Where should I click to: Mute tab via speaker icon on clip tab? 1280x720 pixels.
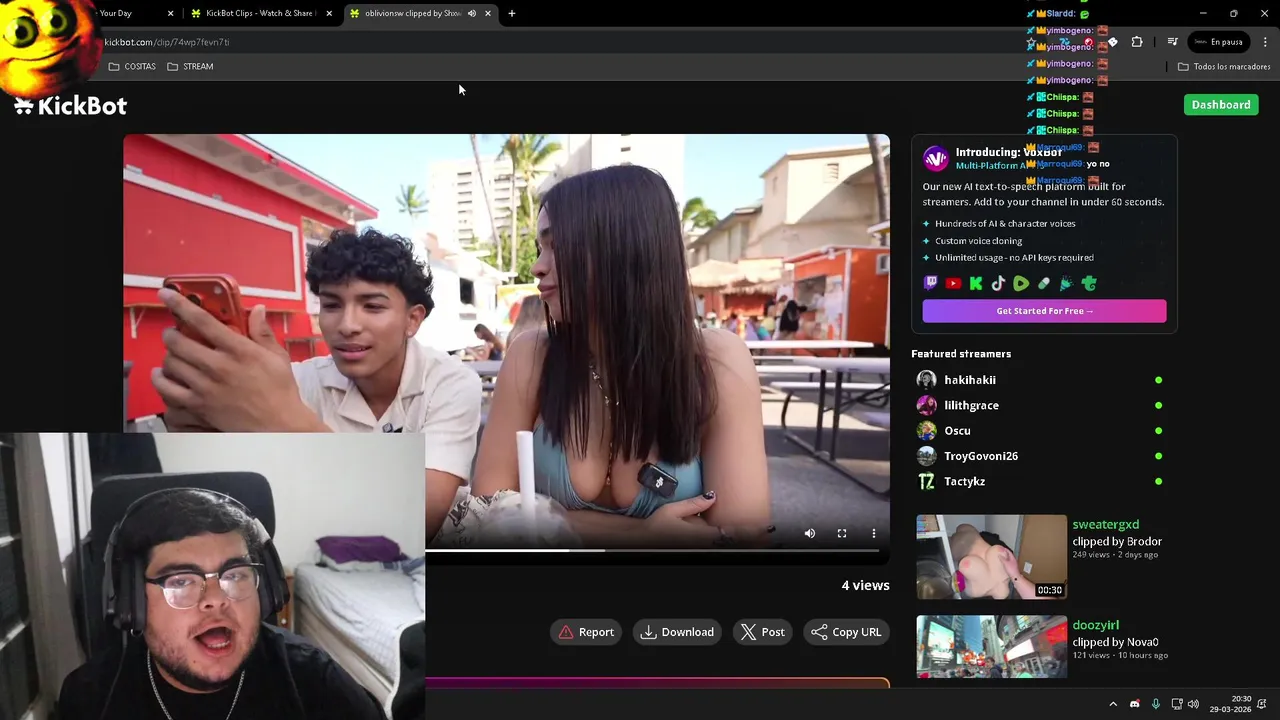click(472, 13)
